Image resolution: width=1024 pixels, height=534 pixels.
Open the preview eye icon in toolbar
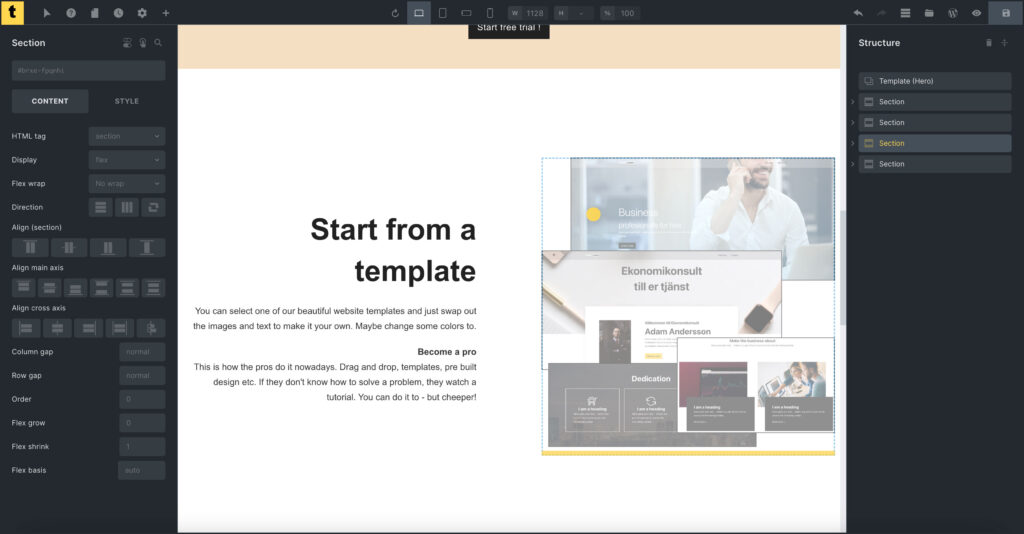[977, 13]
